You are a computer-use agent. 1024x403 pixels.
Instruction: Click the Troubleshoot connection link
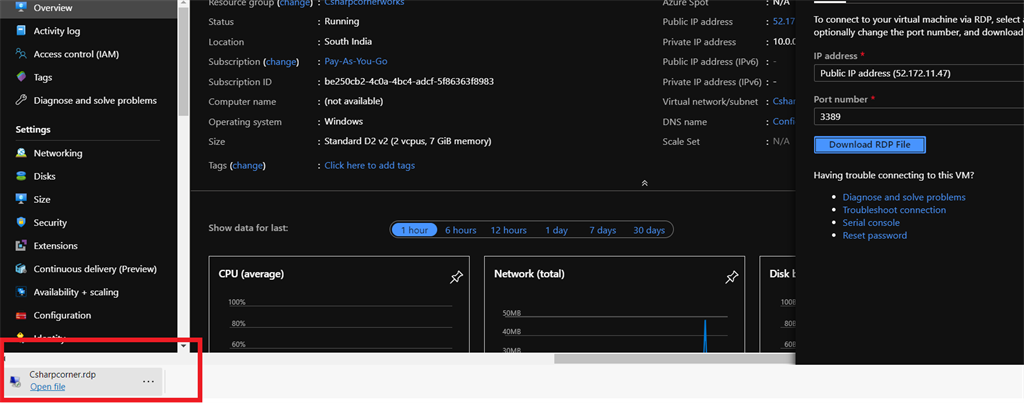click(894, 210)
